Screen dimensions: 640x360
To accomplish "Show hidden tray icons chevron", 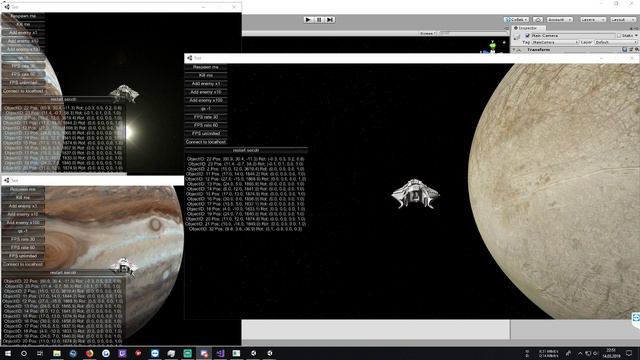I will pyautogui.click(x=580, y=353).
